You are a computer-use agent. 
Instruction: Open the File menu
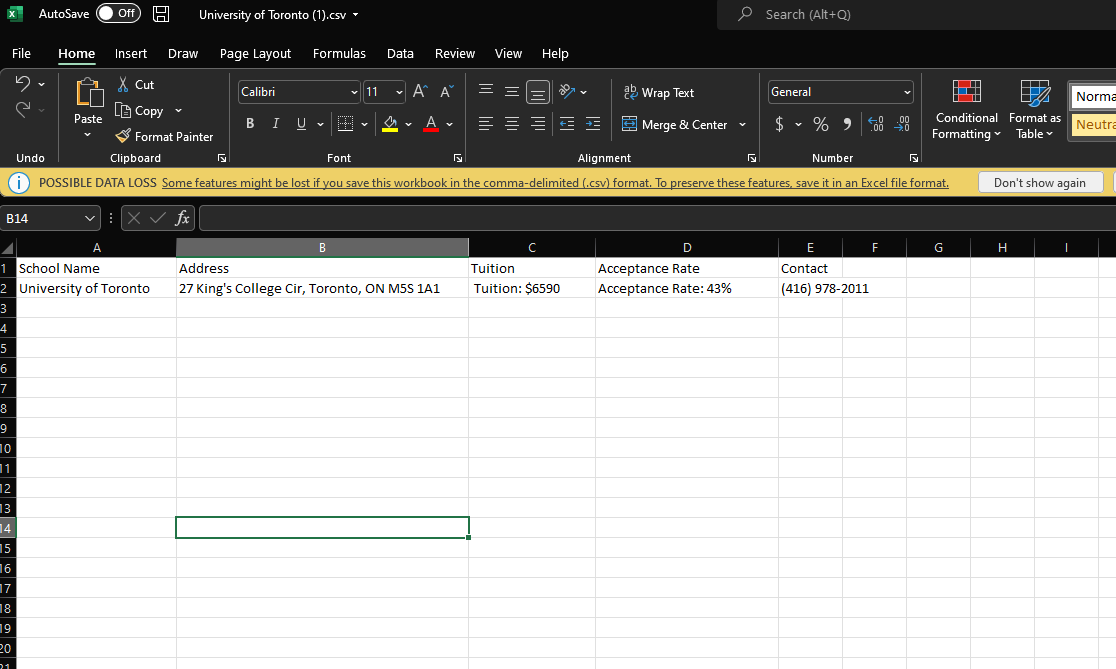[21, 53]
